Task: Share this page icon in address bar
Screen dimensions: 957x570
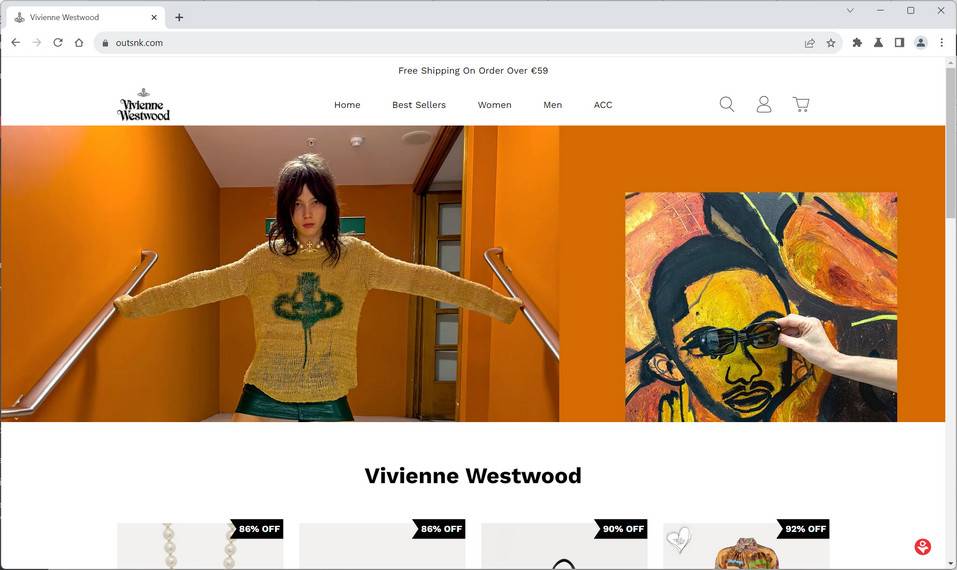Action: (810, 43)
